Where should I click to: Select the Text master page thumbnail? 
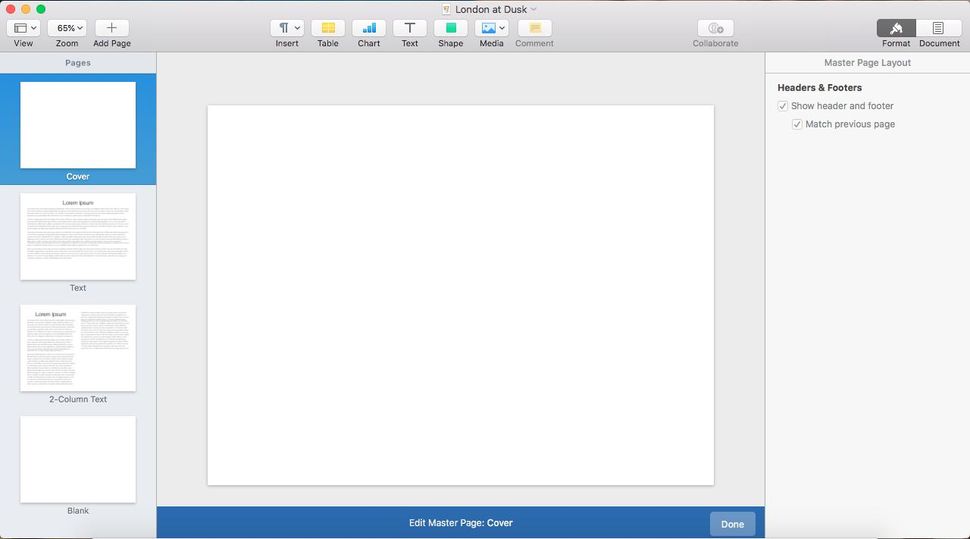click(x=78, y=236)
